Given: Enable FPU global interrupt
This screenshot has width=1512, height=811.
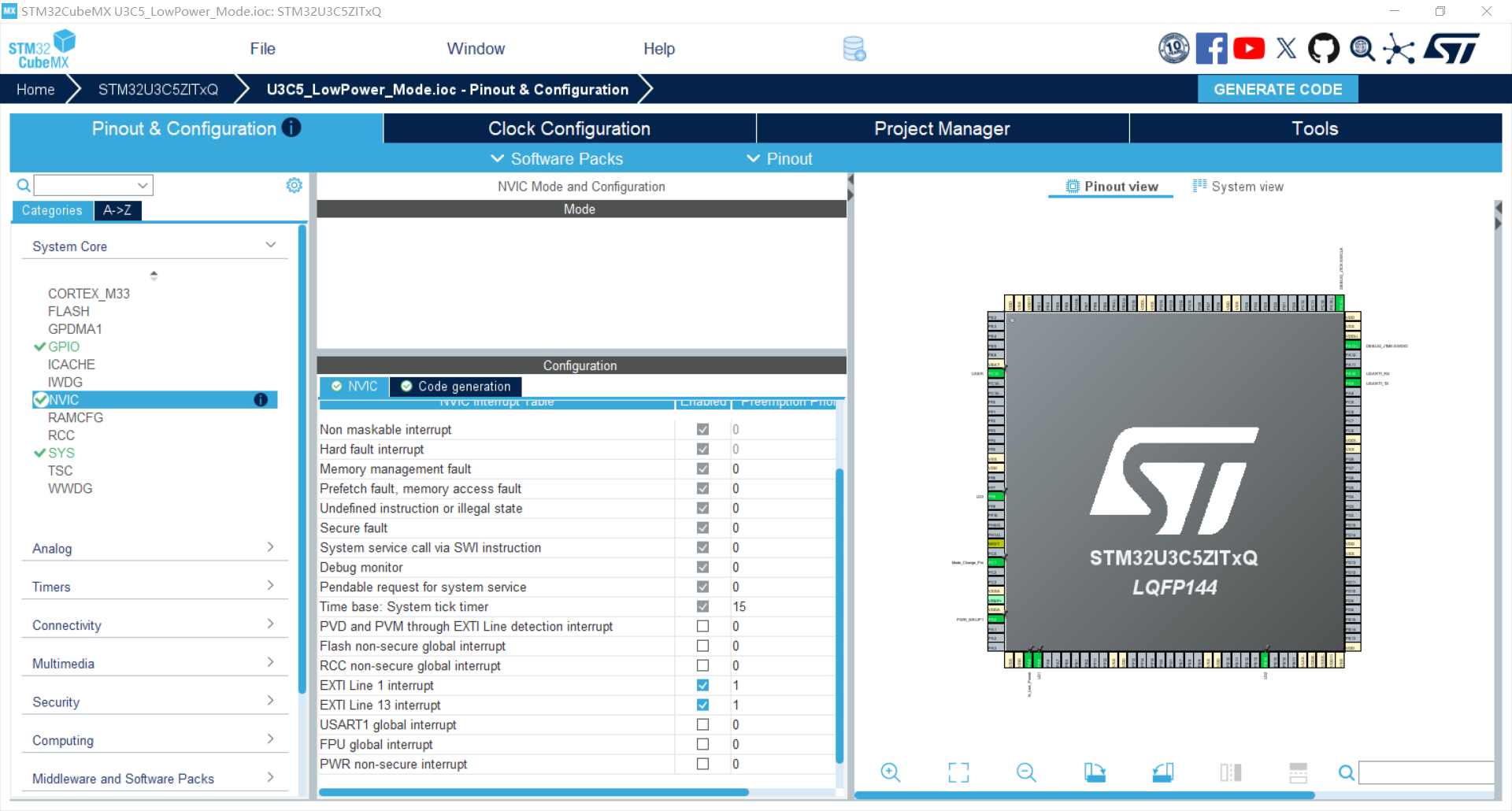Looking at the screenshot, I should pyautogui.click(x=702, y=744).
